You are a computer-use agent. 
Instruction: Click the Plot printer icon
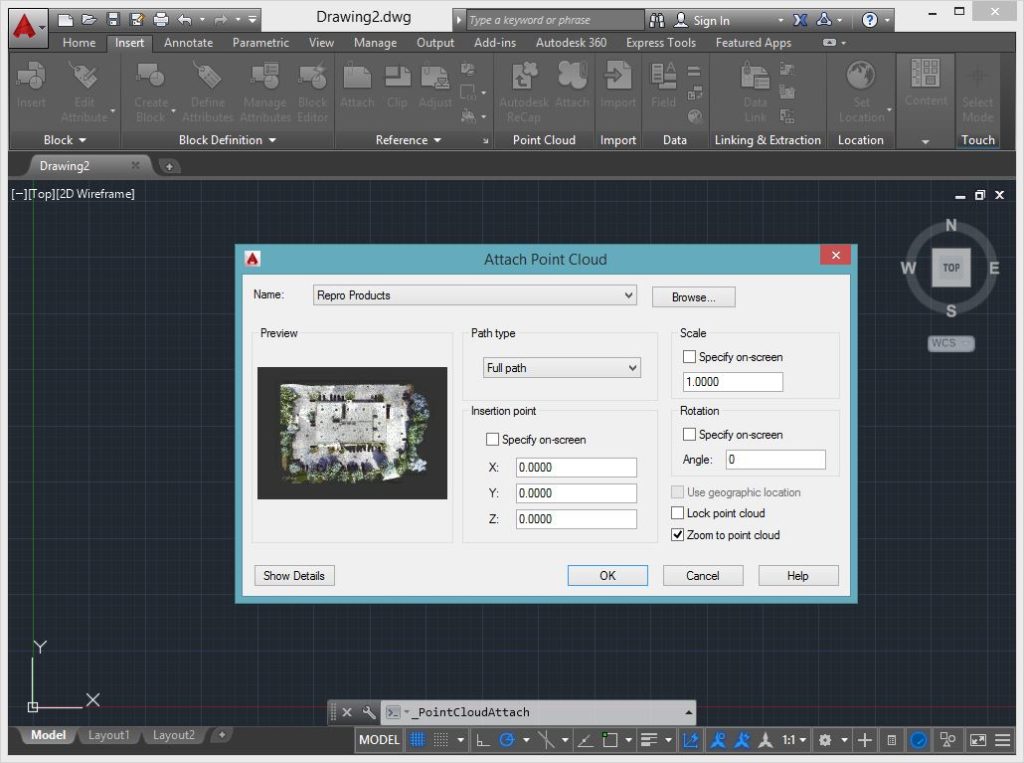(x=161, y=20)
